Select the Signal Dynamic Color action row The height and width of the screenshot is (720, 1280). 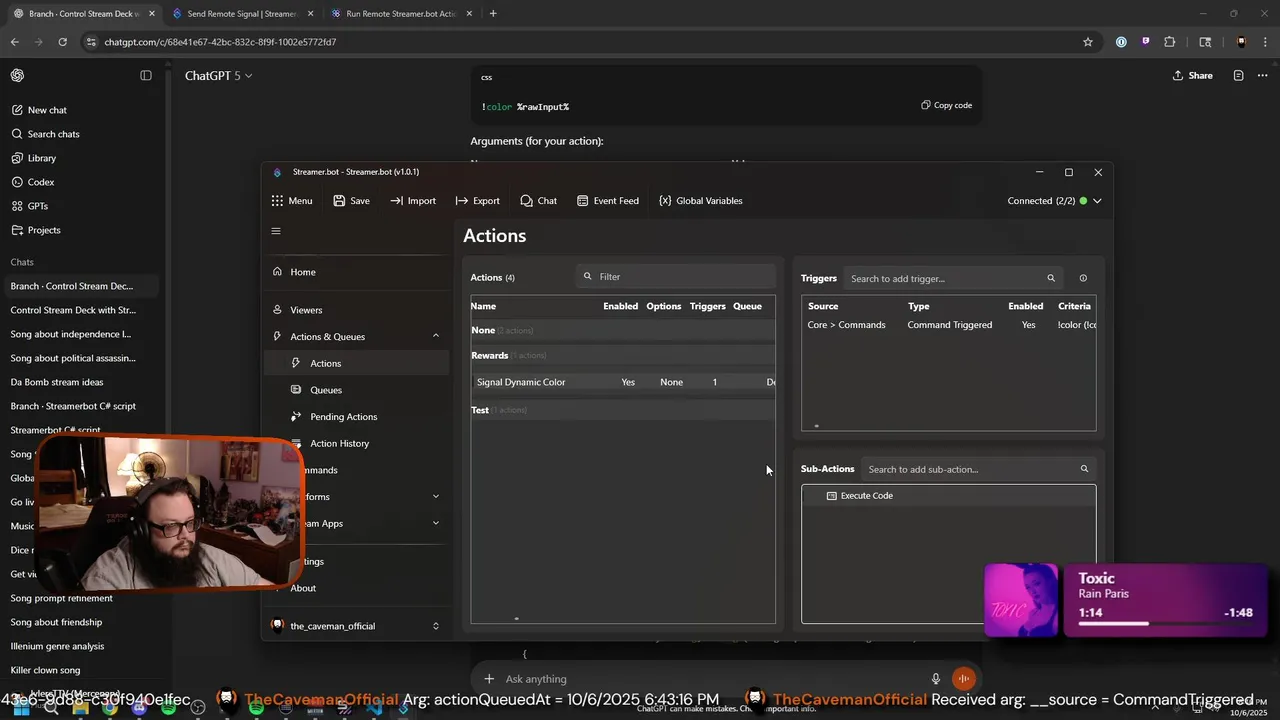click(x=623, y=382)
